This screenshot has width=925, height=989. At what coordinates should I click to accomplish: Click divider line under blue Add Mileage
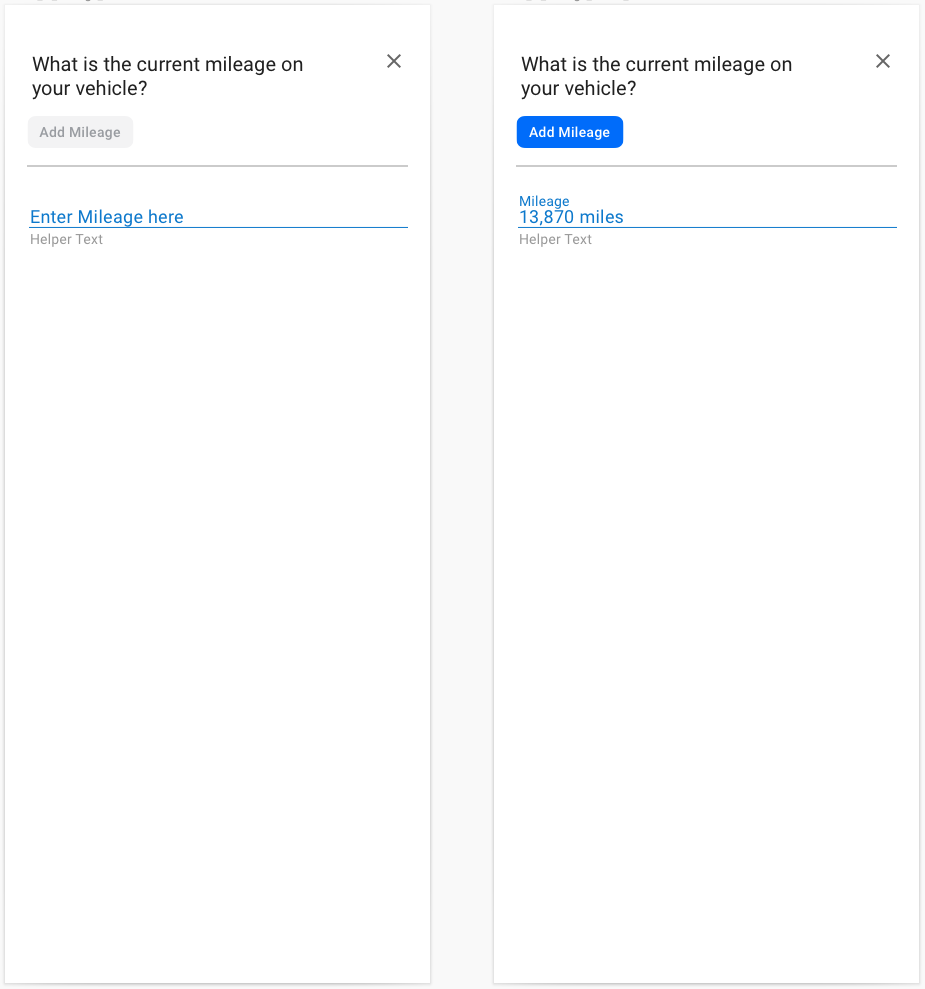point(706,166)
